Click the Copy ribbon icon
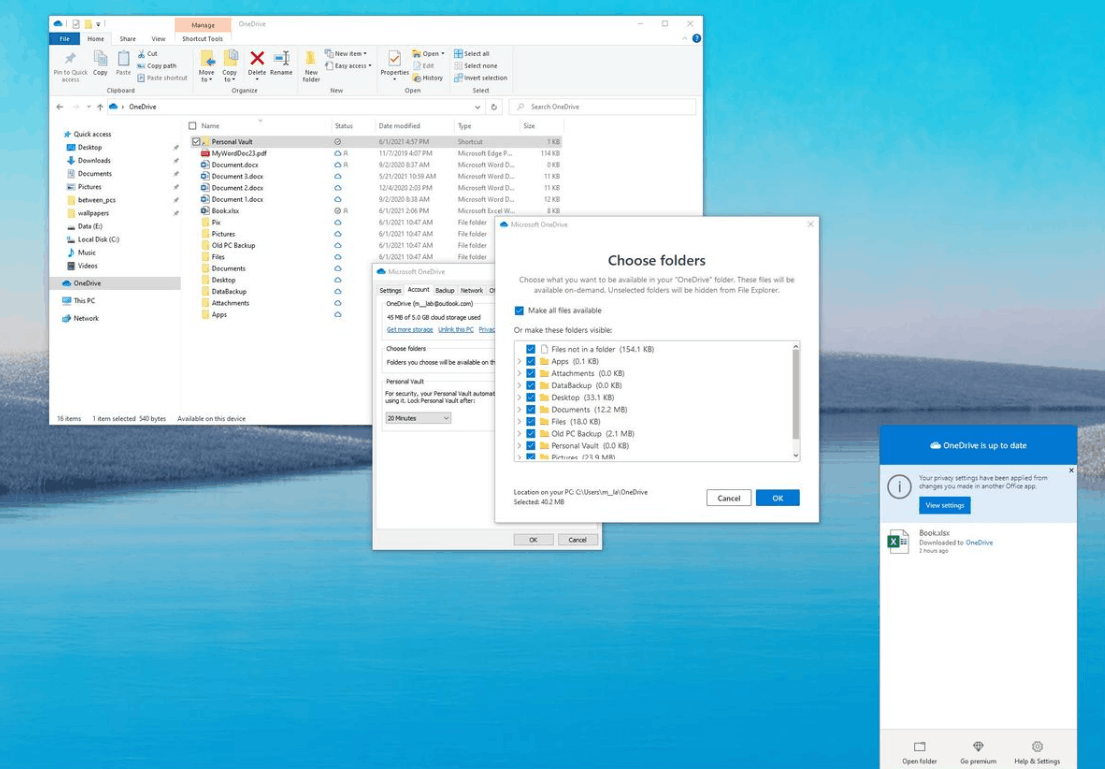The height and width of the screenshot is (769, 1105). click(100, 59)
